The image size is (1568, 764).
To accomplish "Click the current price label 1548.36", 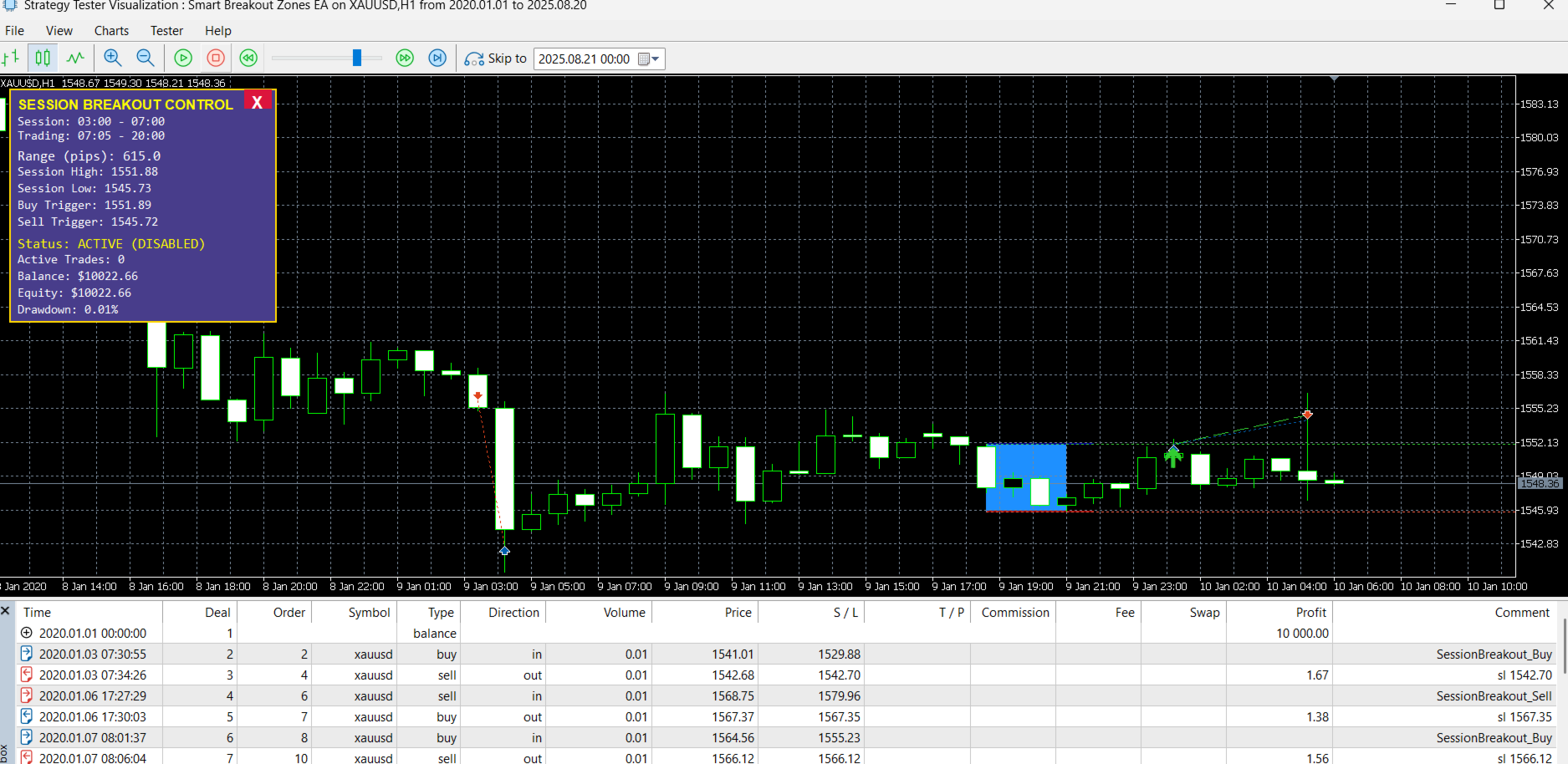I will (x=1539, y=483).
